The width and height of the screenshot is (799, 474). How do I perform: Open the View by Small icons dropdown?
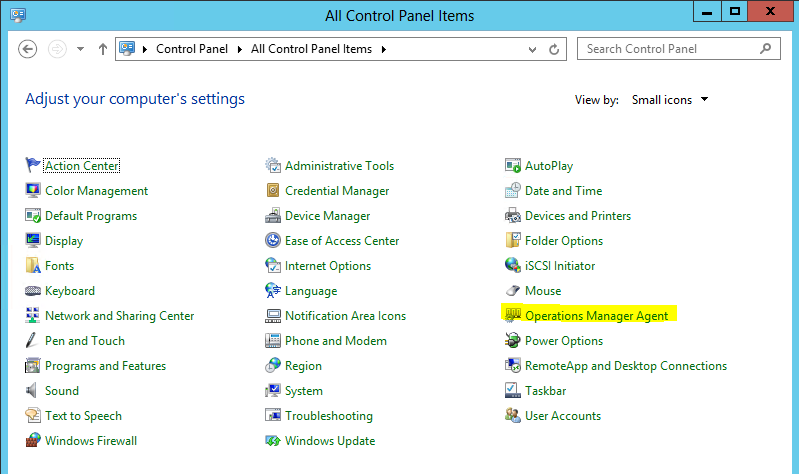(x=670, y=100)
